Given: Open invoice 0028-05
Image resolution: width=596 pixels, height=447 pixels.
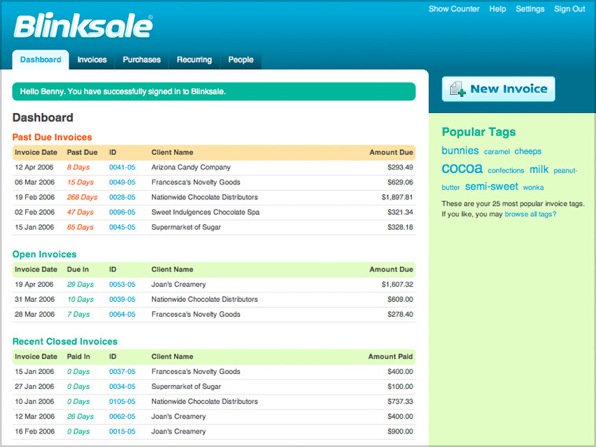Looking at the screenshot, I should point(122,197).
